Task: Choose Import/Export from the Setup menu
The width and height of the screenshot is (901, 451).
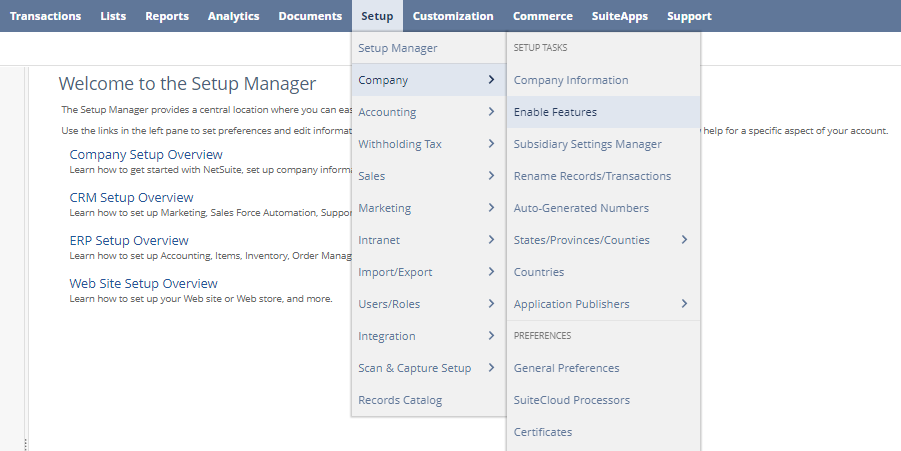Action: (x=429, y=272)
